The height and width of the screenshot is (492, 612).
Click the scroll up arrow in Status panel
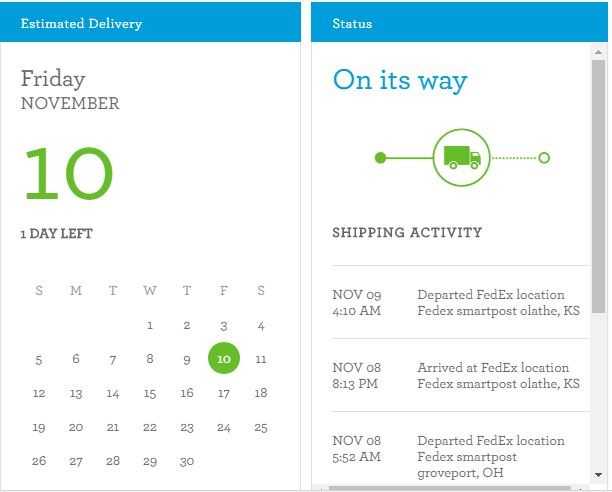pos(598,52)
